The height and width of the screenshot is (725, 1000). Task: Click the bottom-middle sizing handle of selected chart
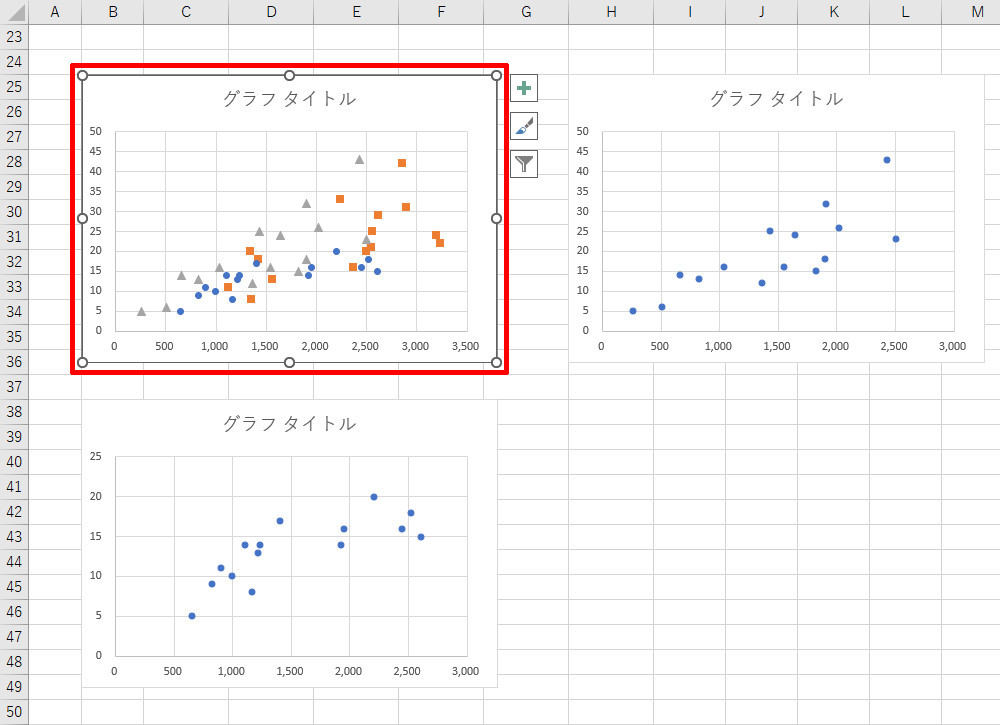(x=290, y=362)
